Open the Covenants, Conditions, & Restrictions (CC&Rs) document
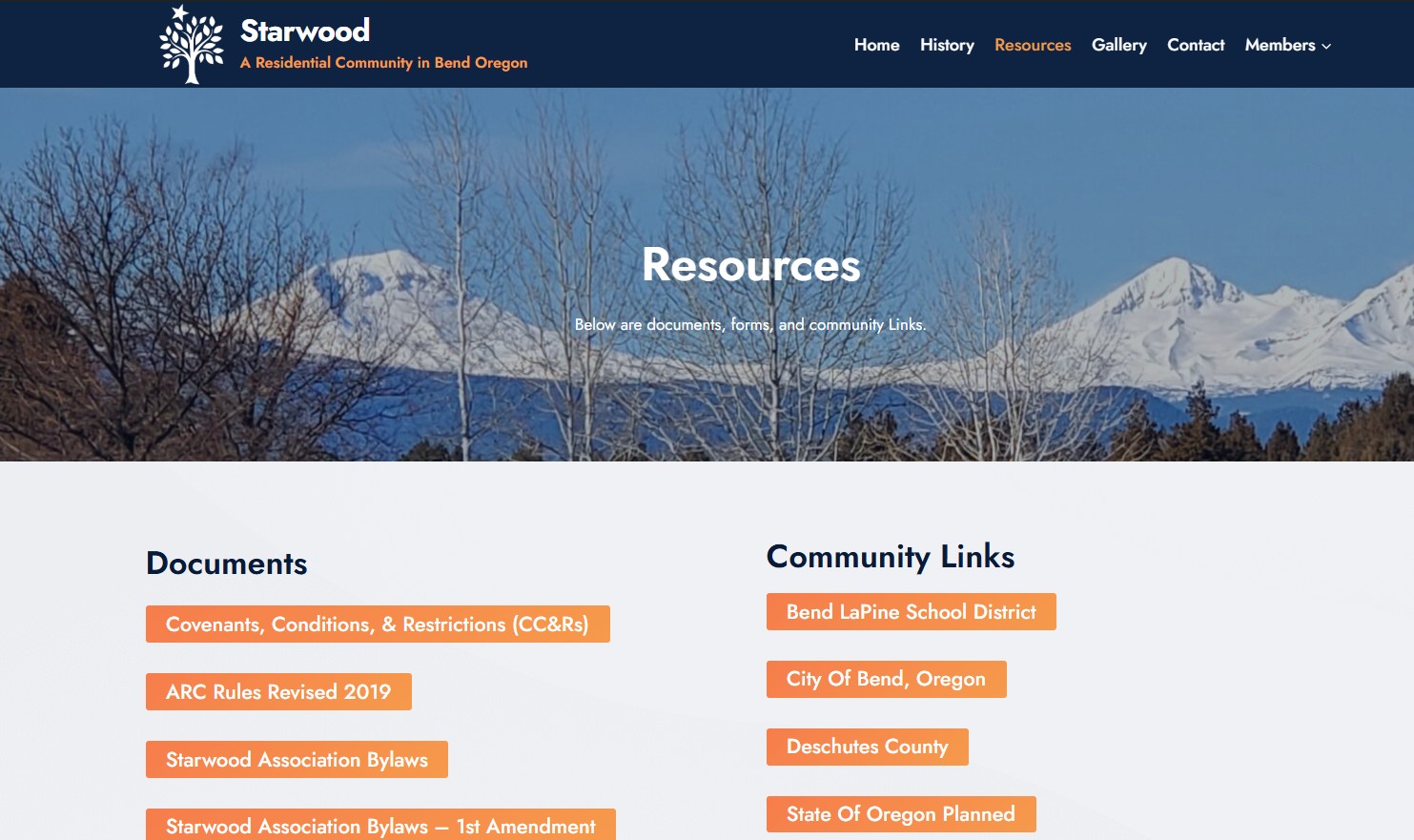The height and width of the screenshot is (840, 1414). pyautogui.click(x=378, y=625)
